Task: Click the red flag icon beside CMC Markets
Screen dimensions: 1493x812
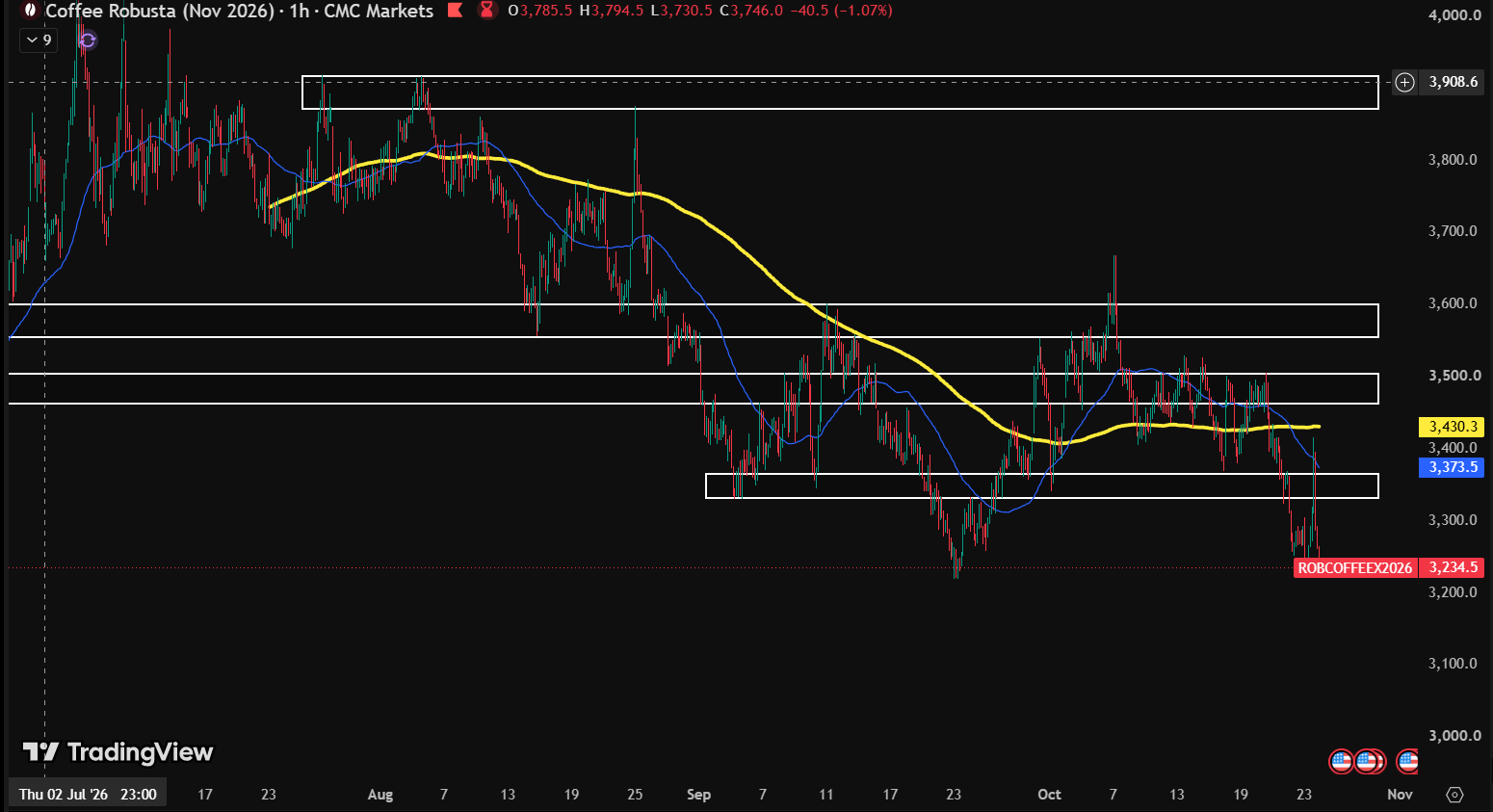Action: (x=456, y=11)
